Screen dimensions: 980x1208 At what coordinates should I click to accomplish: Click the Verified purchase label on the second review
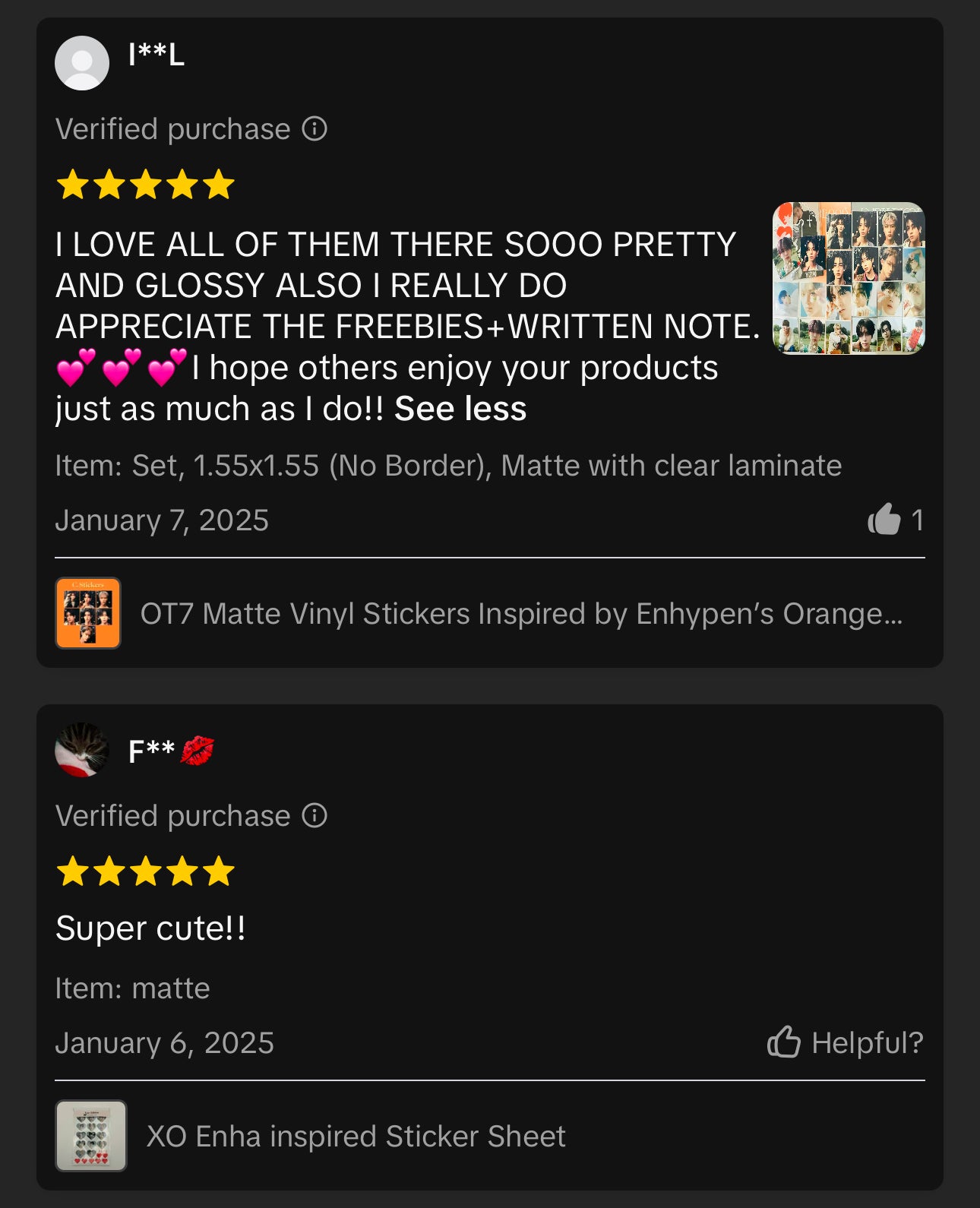(173, 816)
